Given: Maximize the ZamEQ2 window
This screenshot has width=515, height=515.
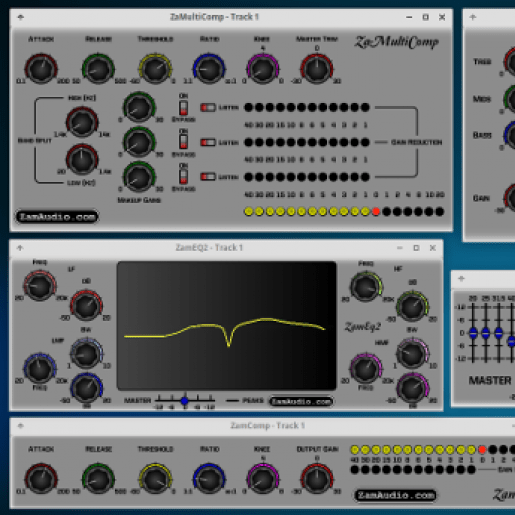Looking at the screenshot, I should (416, 248).
